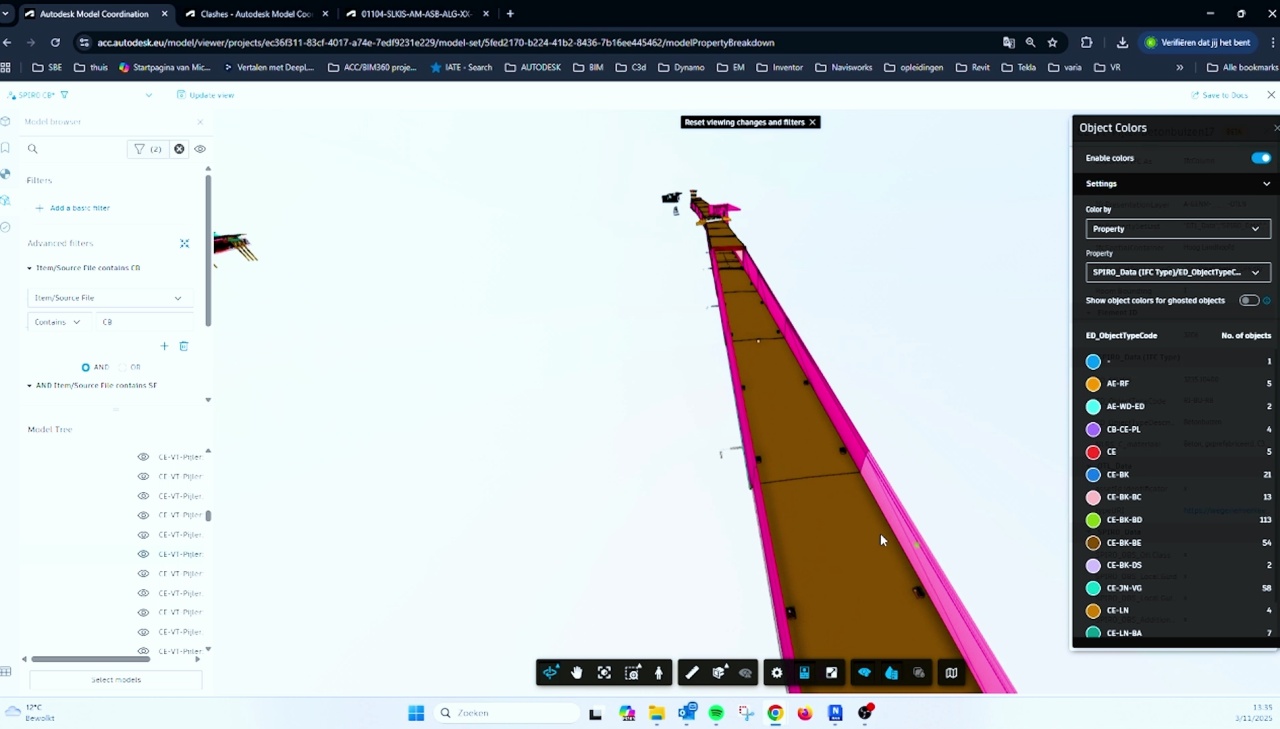Open the AUTODESK bookmark folder

coord(533,68)
